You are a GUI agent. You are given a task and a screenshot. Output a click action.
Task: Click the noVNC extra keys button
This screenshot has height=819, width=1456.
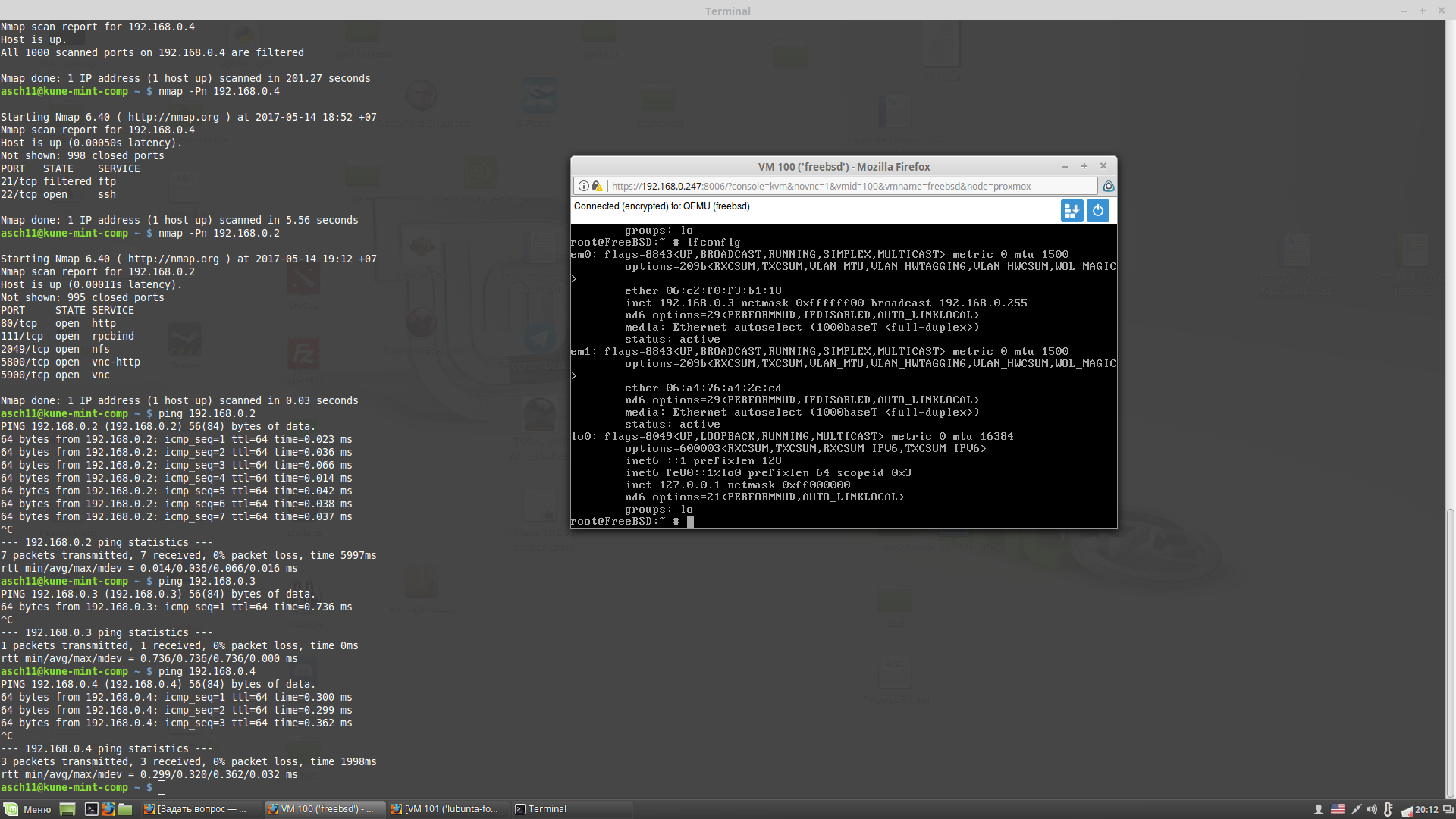click(1072, 211)
